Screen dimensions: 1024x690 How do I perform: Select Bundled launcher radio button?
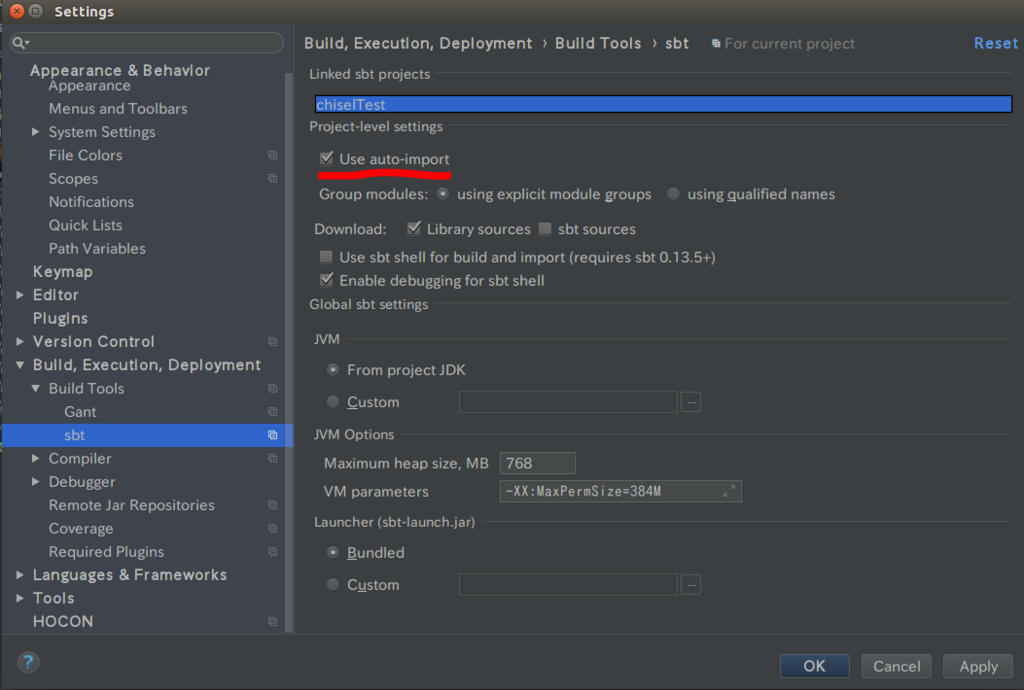(x=333, y=552)
